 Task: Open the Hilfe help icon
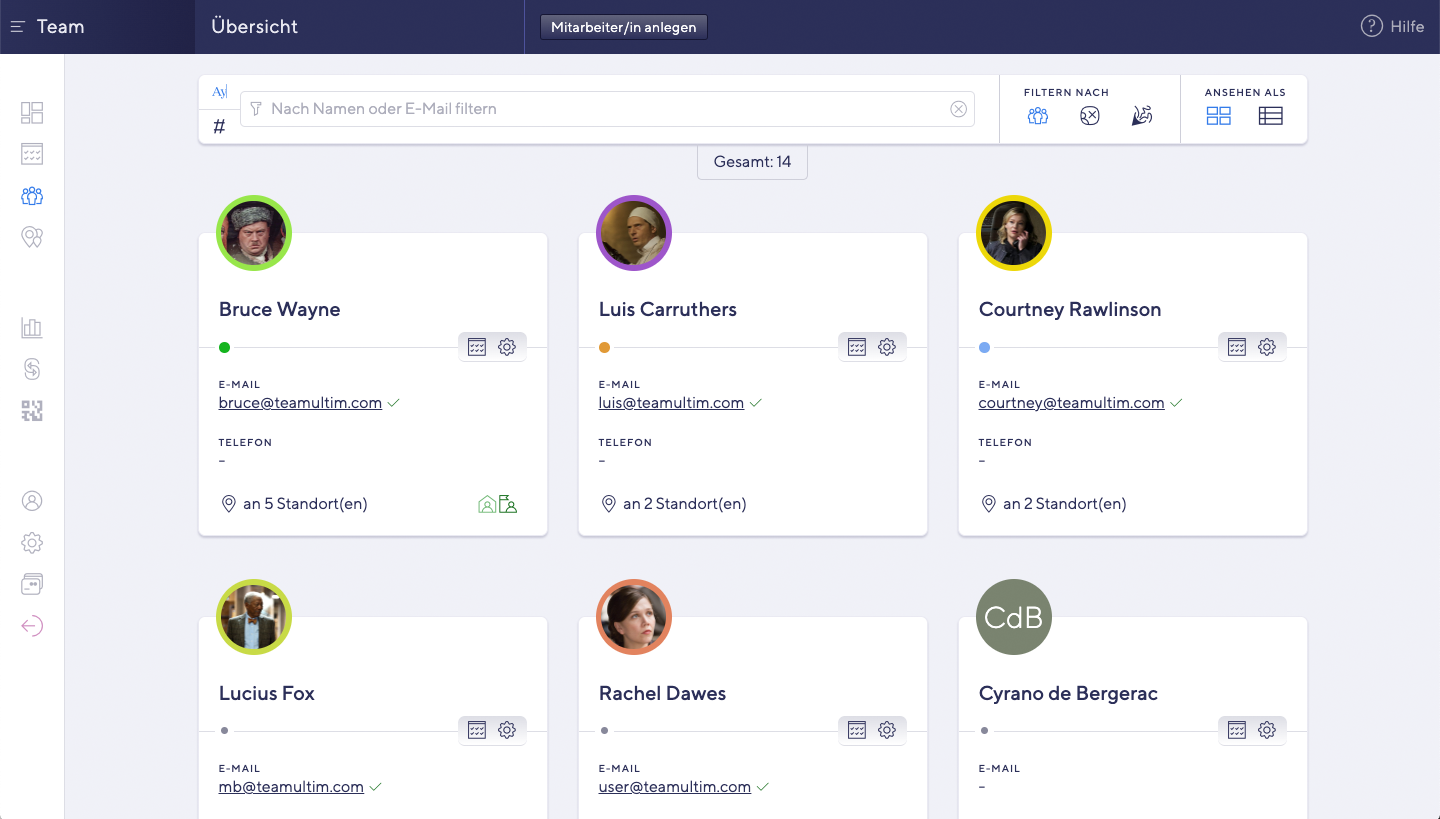1372,27
